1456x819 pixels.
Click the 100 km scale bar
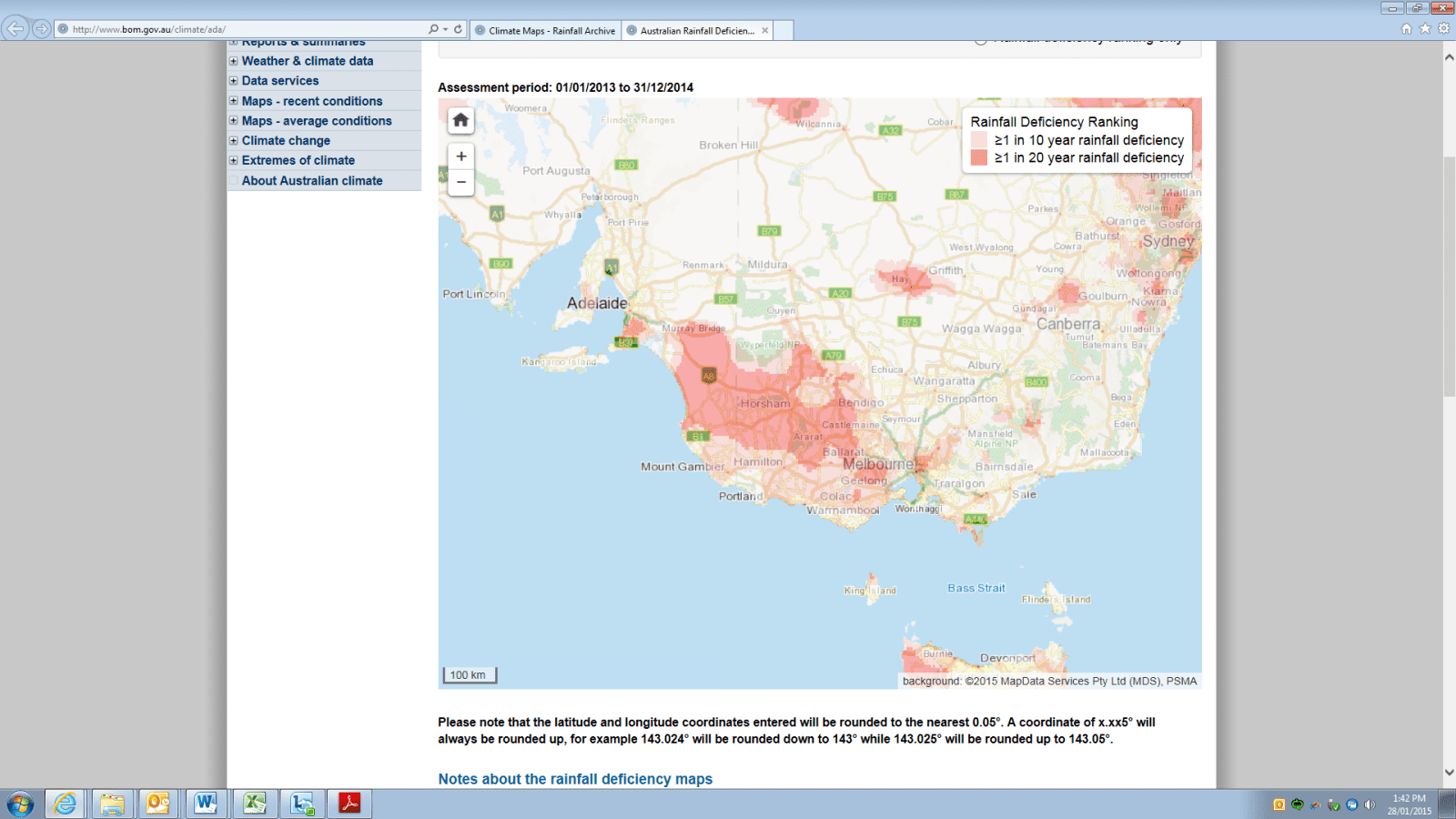pyautogui.click(x=470, y=675)
